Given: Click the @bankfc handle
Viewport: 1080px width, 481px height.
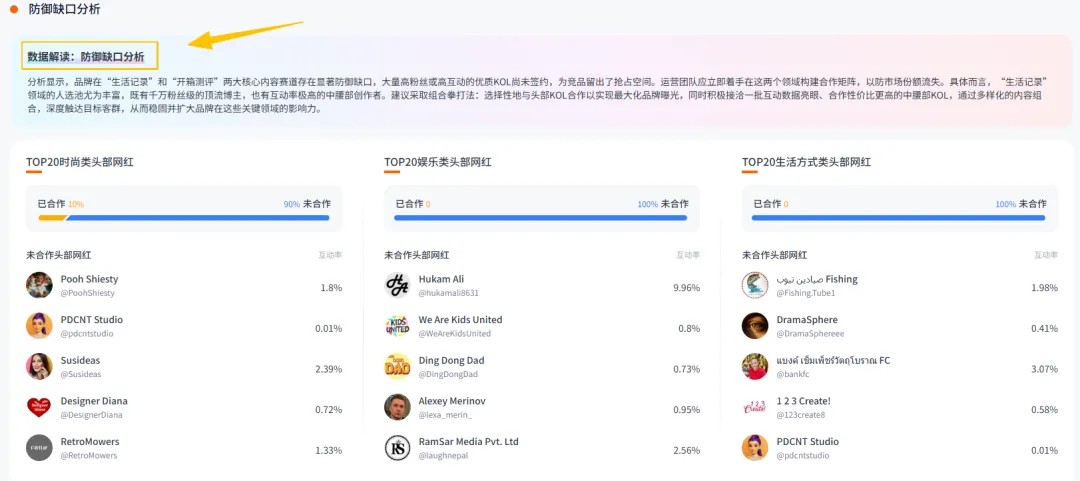Looking at the screenshot, I should [793, 374].
